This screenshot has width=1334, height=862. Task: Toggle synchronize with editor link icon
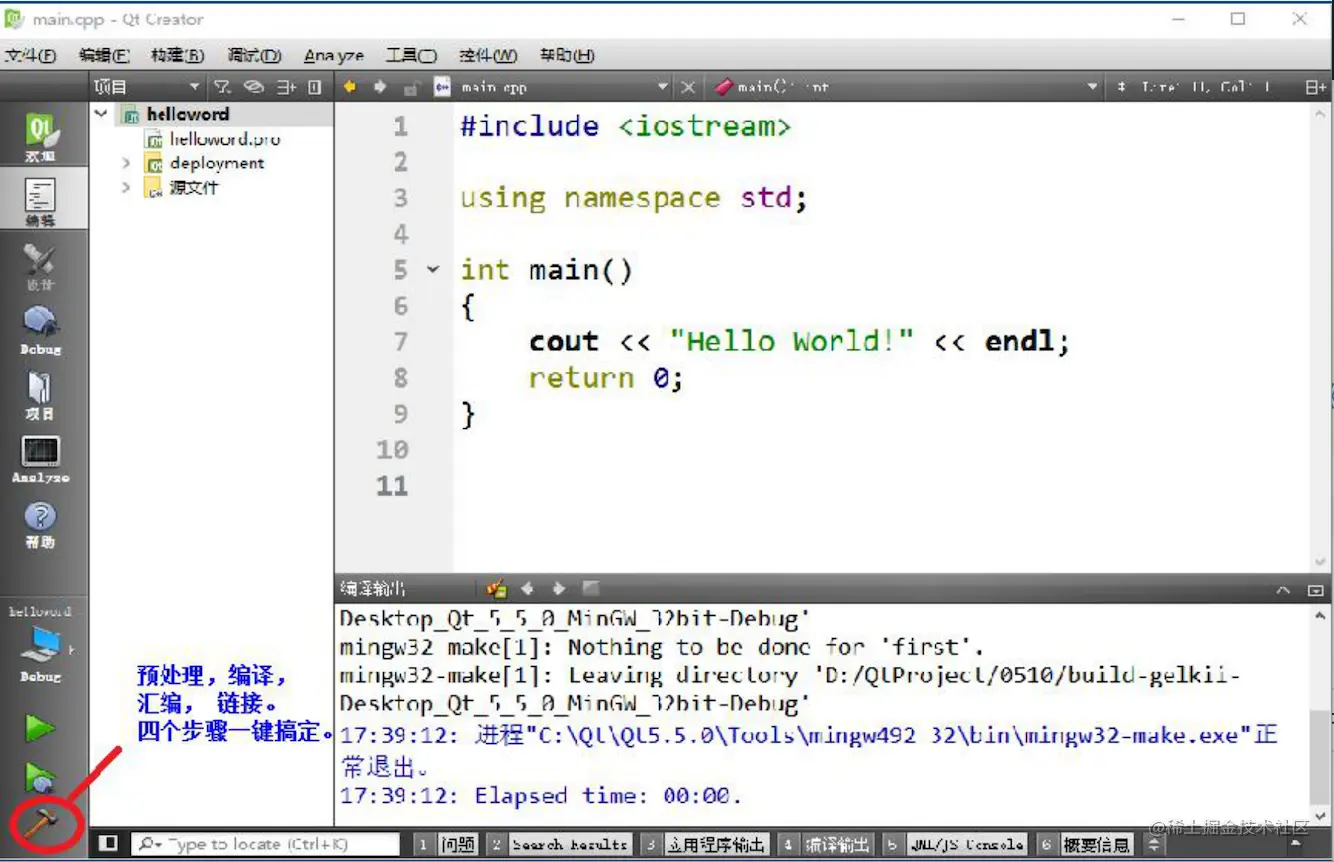(254, 87)
